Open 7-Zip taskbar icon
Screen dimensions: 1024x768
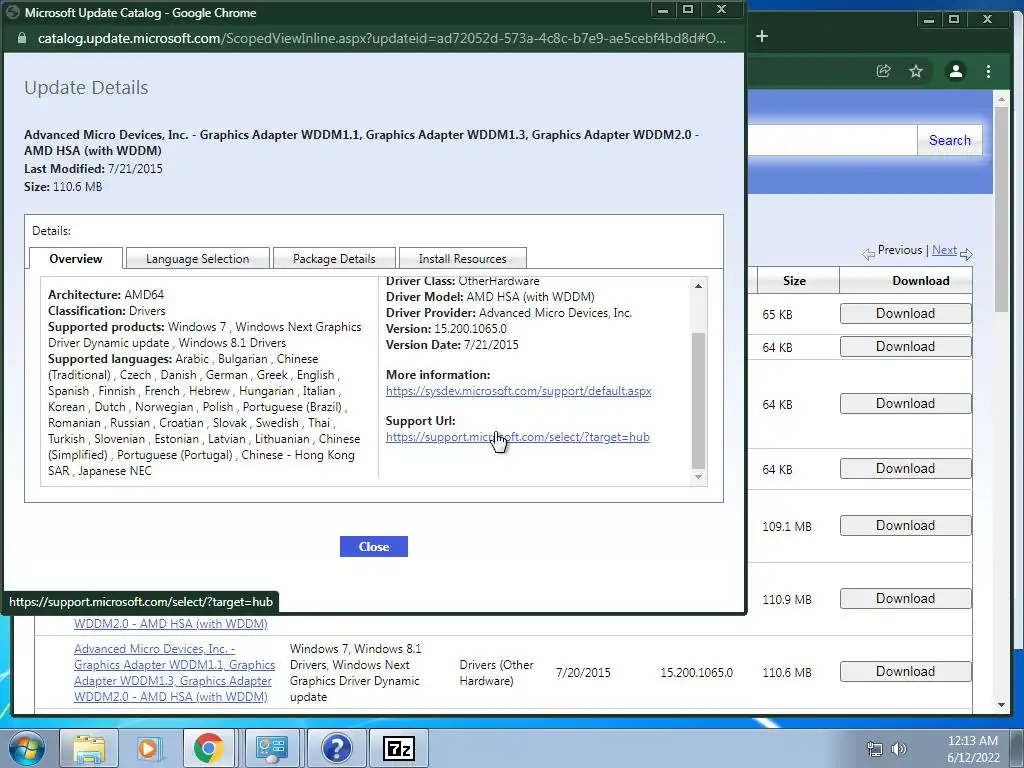(399, 748)
